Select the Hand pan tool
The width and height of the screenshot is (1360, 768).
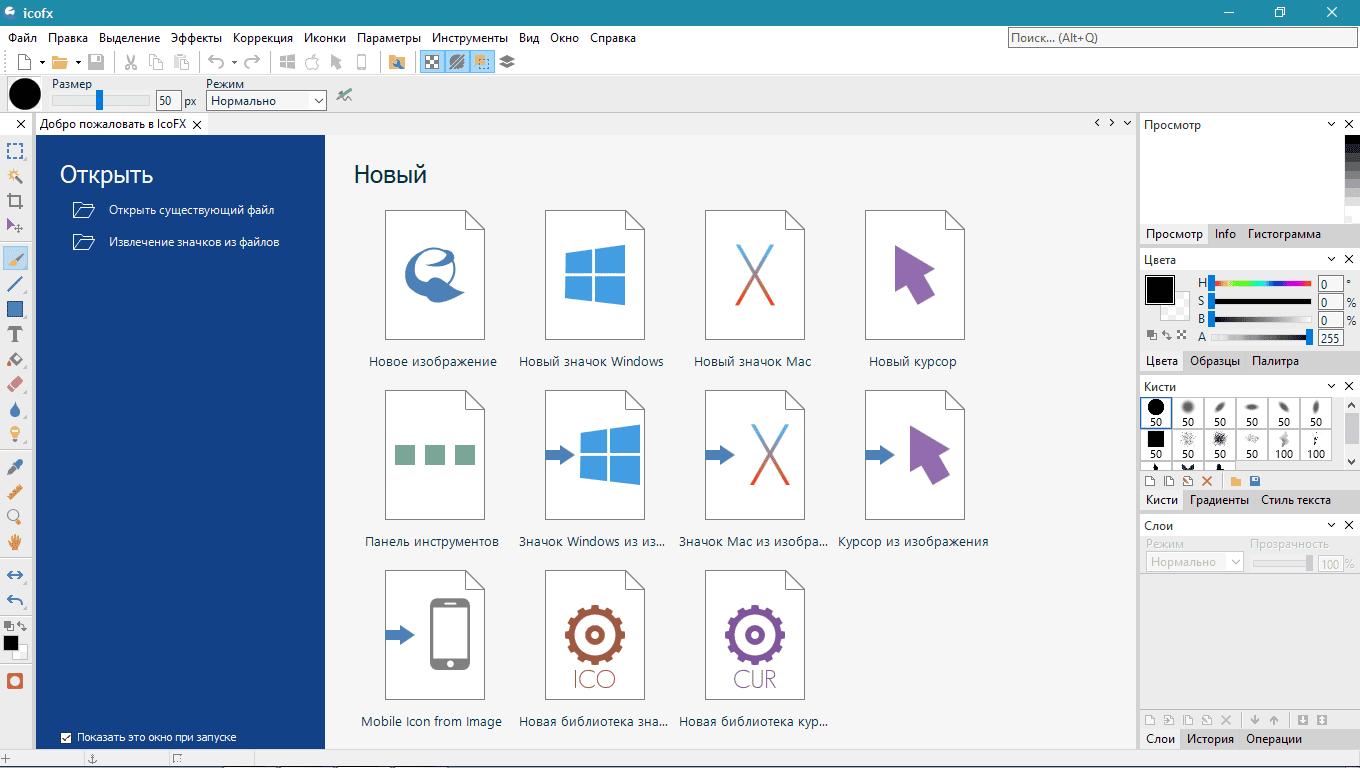(15, 542)
